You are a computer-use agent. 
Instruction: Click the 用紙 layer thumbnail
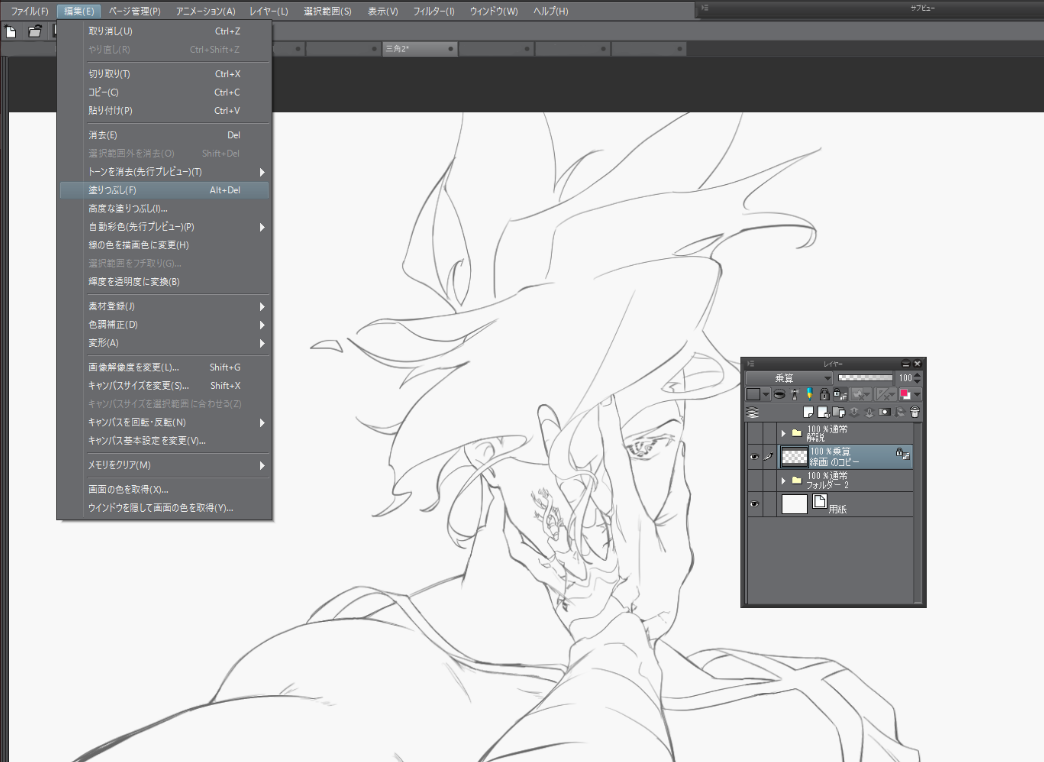pos(794,504)
